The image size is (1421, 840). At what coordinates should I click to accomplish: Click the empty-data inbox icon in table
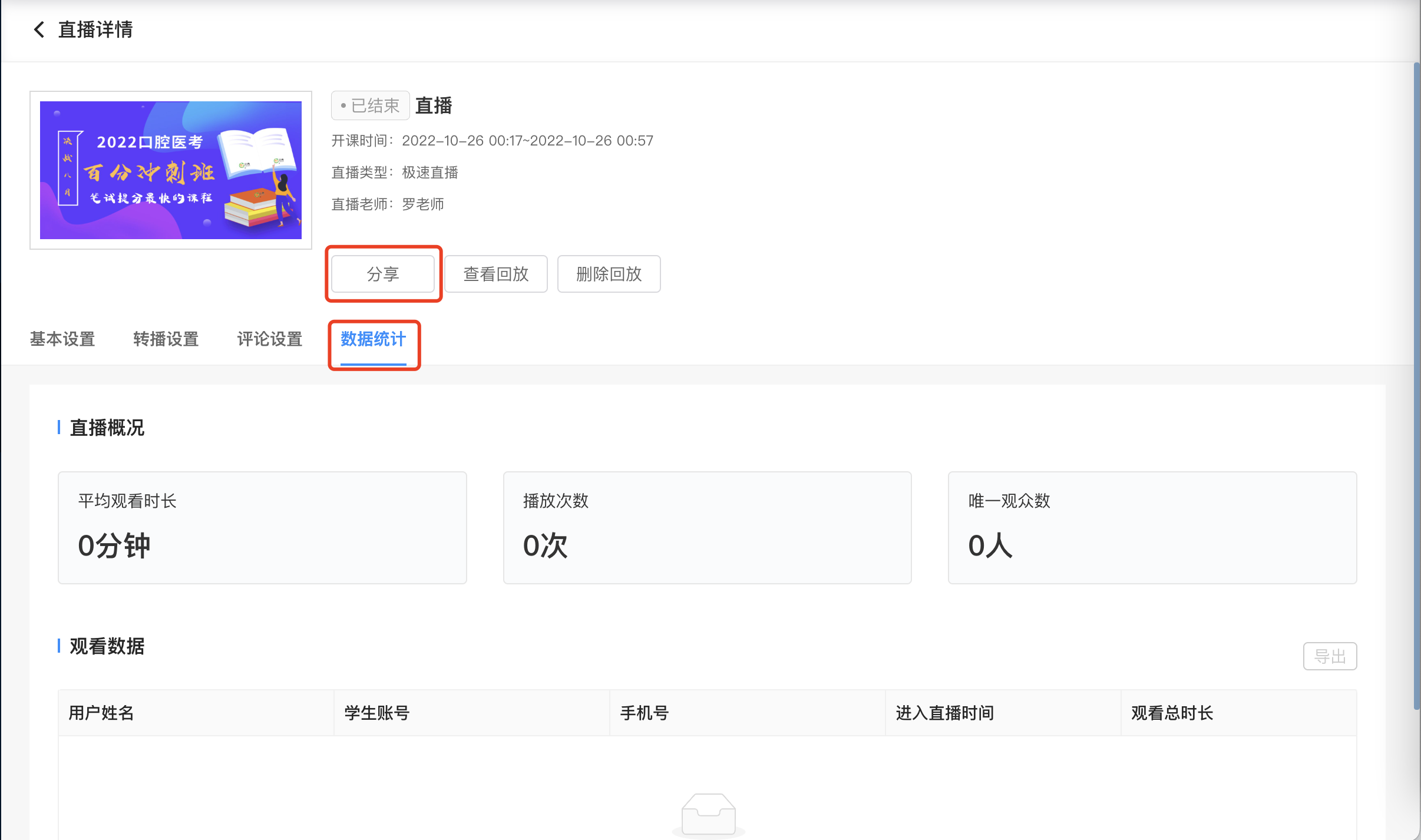pyautogui.click(x=709, y=815)
